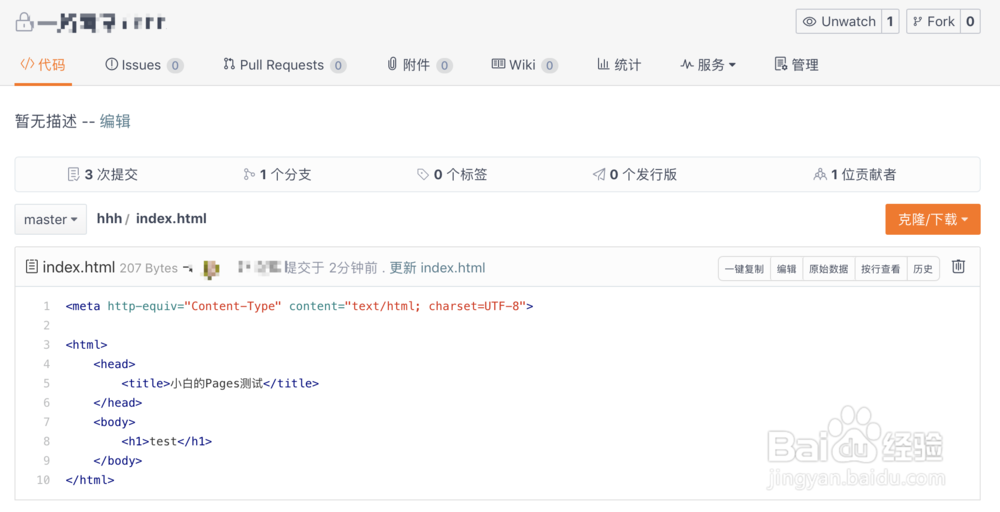Screen dimensions: 1000x512
Task: Click the paper plane releases icon
Action: 599,175
